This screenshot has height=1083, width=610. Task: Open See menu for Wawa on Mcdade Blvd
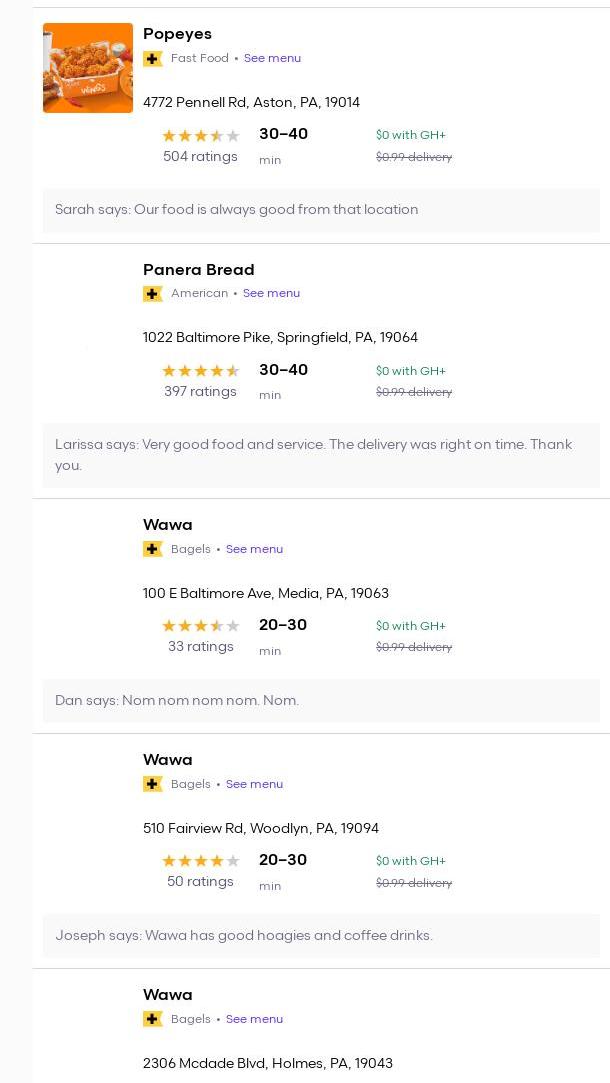point(254,1019)
